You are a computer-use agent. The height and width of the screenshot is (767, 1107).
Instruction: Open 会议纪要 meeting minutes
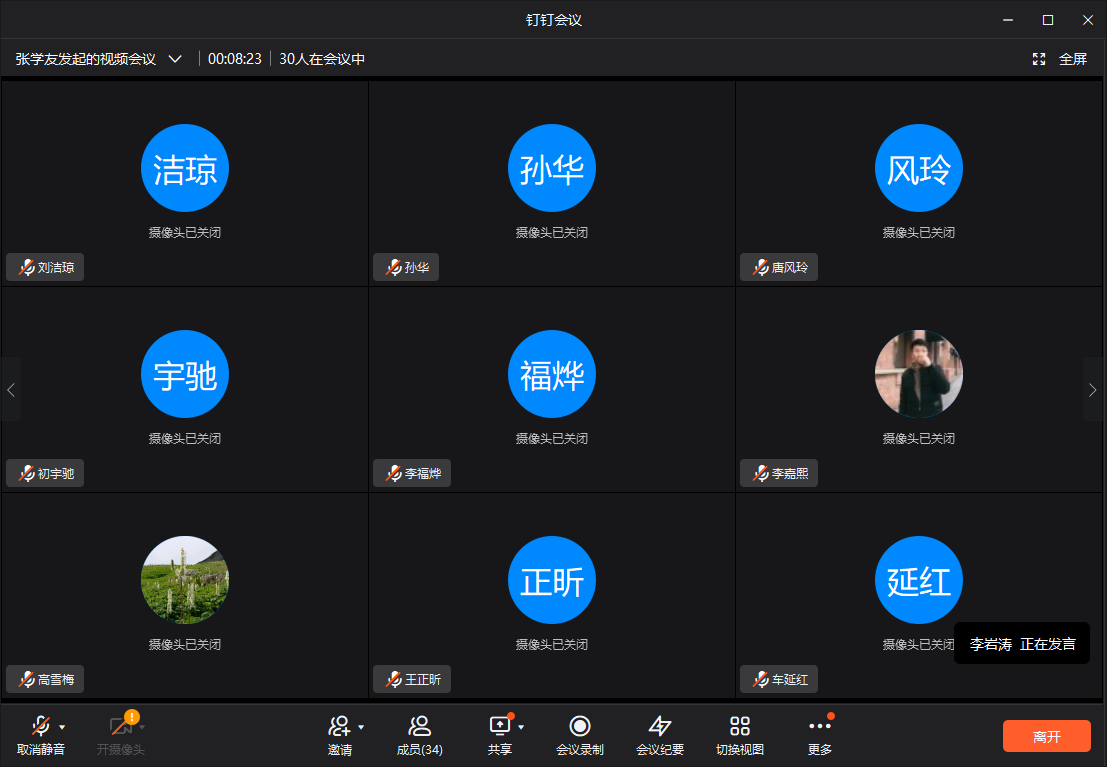coord(659,736)
